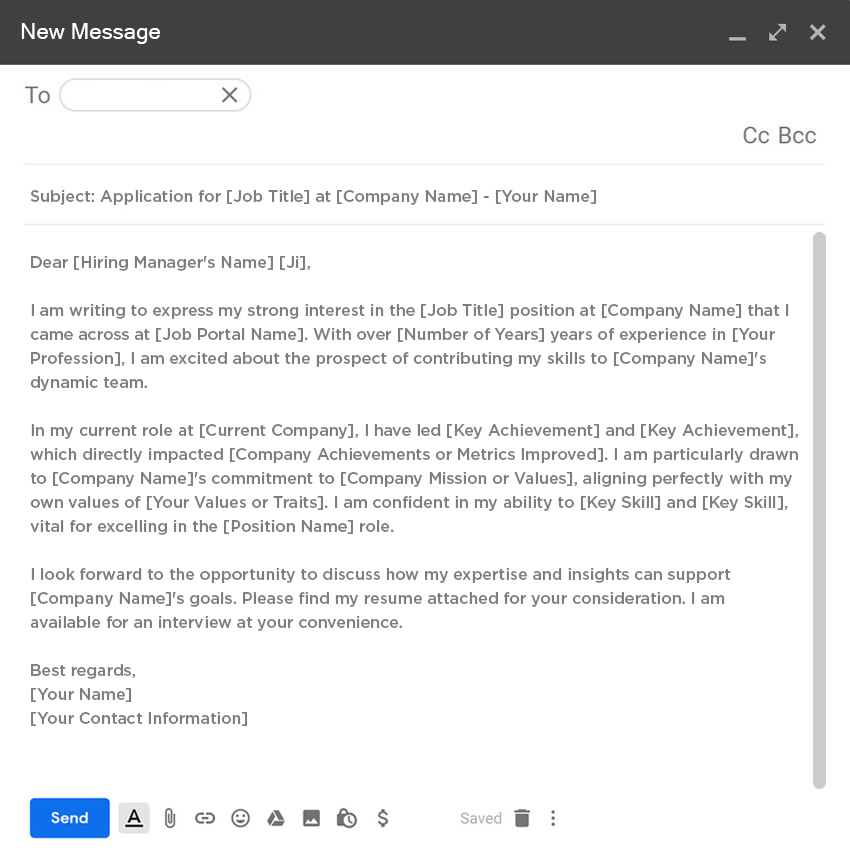Clear the recipient chip with X
Image resolution: width=850 pixels, height=850 pixels.
229,95
